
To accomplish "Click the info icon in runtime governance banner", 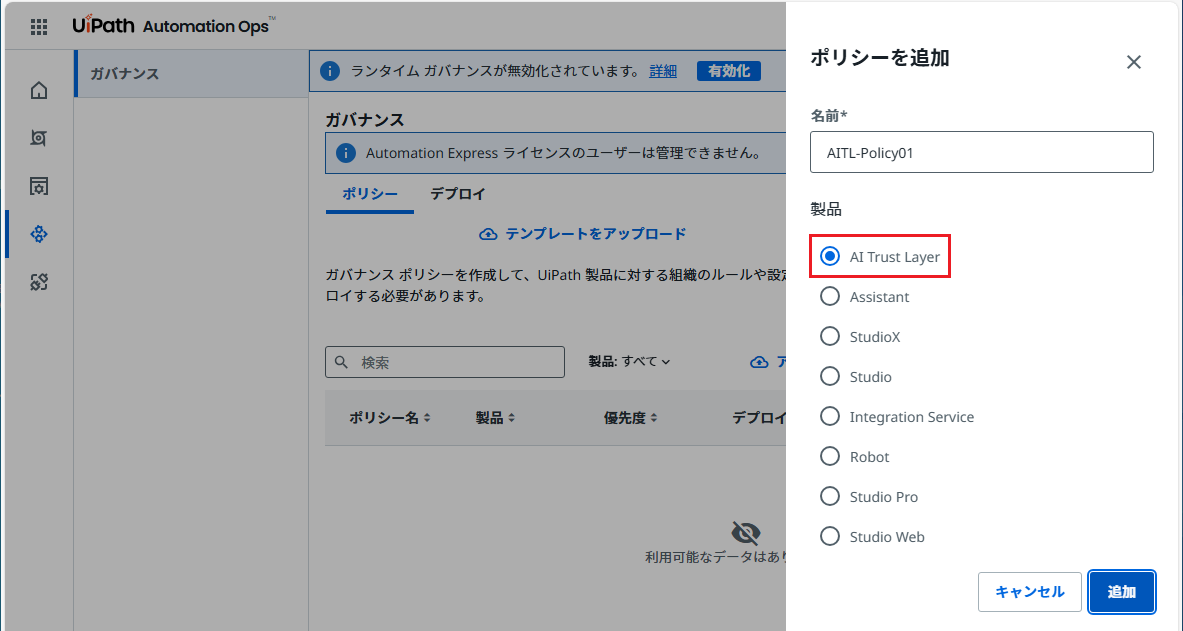I will [x=330, y=71].
